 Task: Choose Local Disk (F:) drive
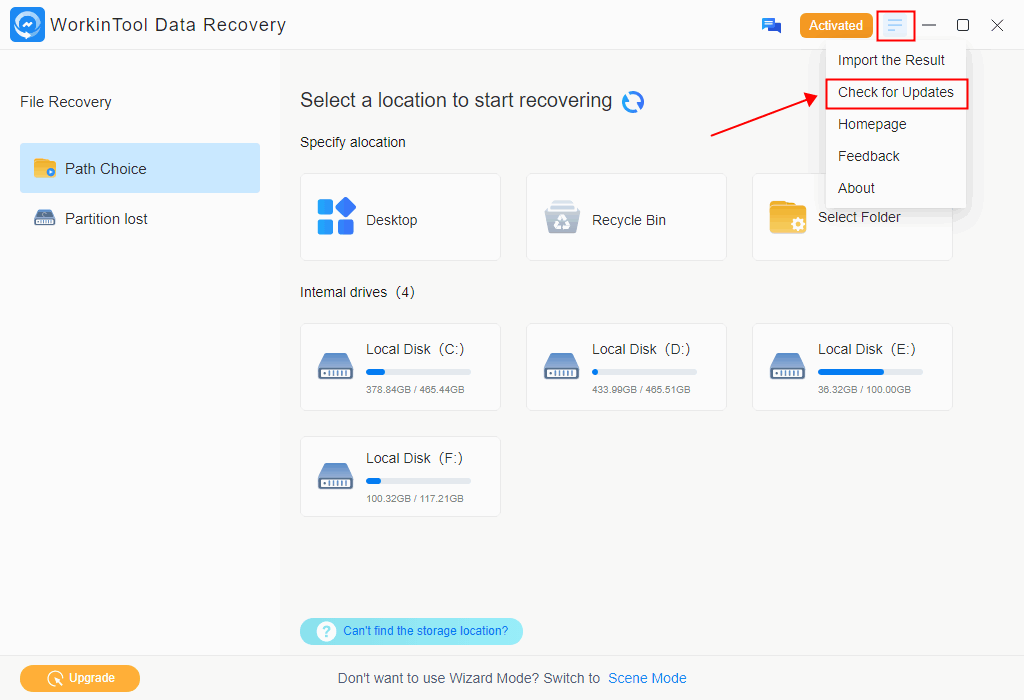click(400, 476)
